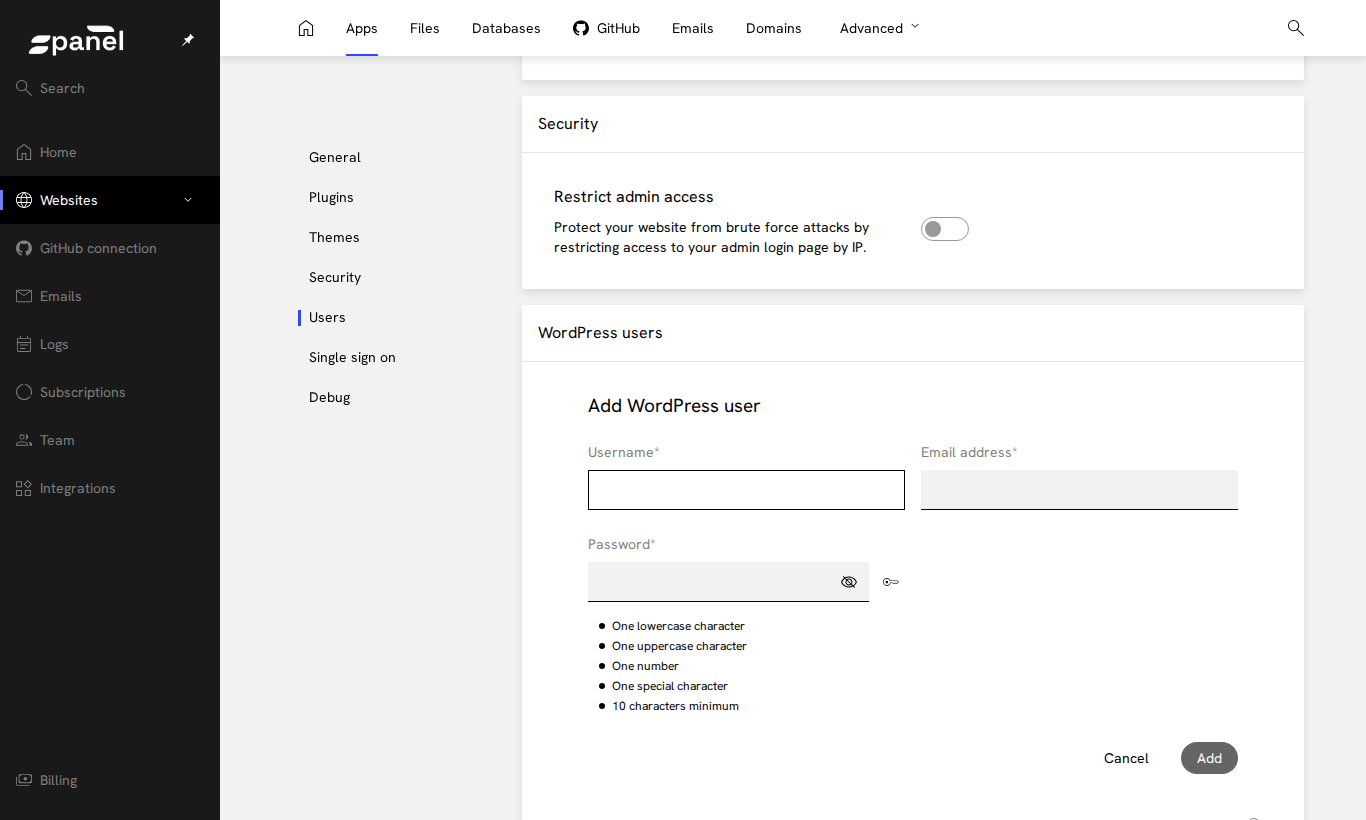Click the Logs calendar icon
The width and height of the screenshot is (1366, 820).
click(24, 344)
